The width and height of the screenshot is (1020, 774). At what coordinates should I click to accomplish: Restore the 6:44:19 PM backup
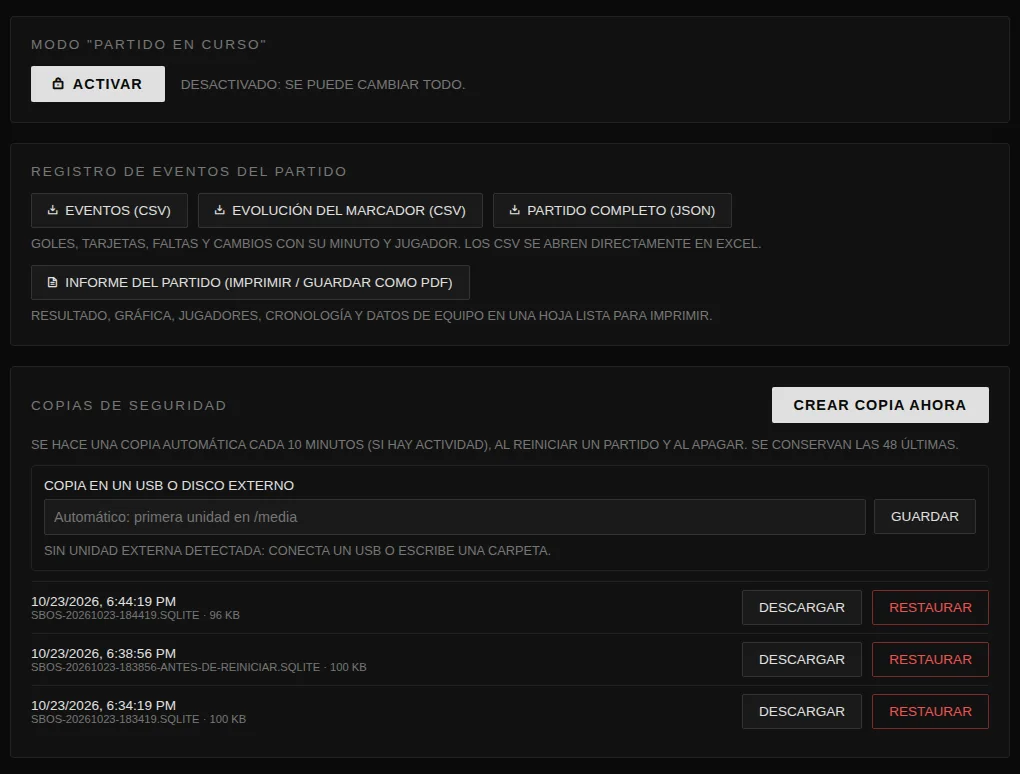pos(930,607)
